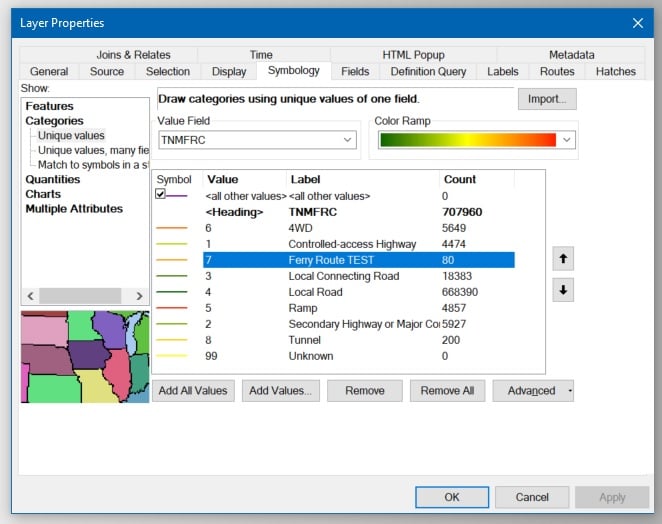Select Match to symbols in a style
This screenshot has height=524, width=662.
coord(93,165)
